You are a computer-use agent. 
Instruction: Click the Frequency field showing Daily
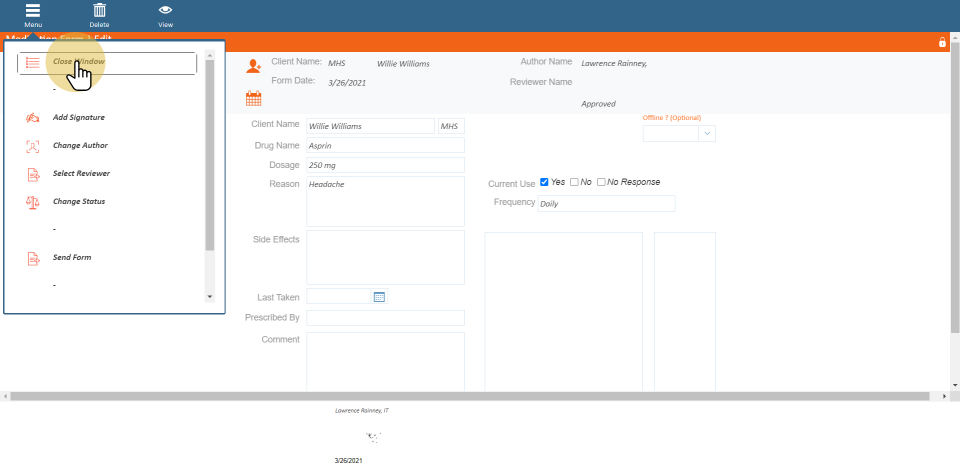pos(606,204)
